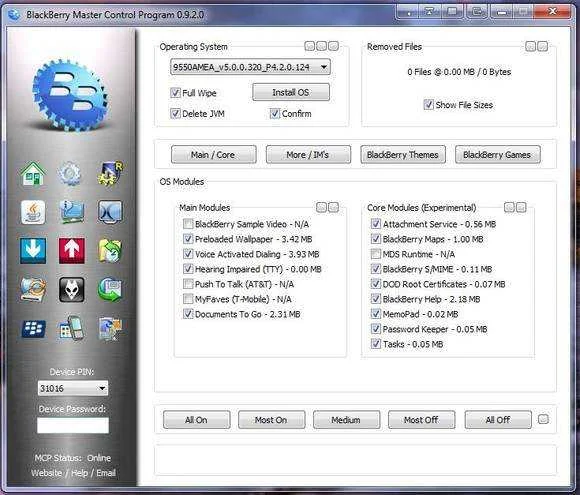Select the Medium preset button
This screenshot has width=580, height=495.
[x=346, y=420]
